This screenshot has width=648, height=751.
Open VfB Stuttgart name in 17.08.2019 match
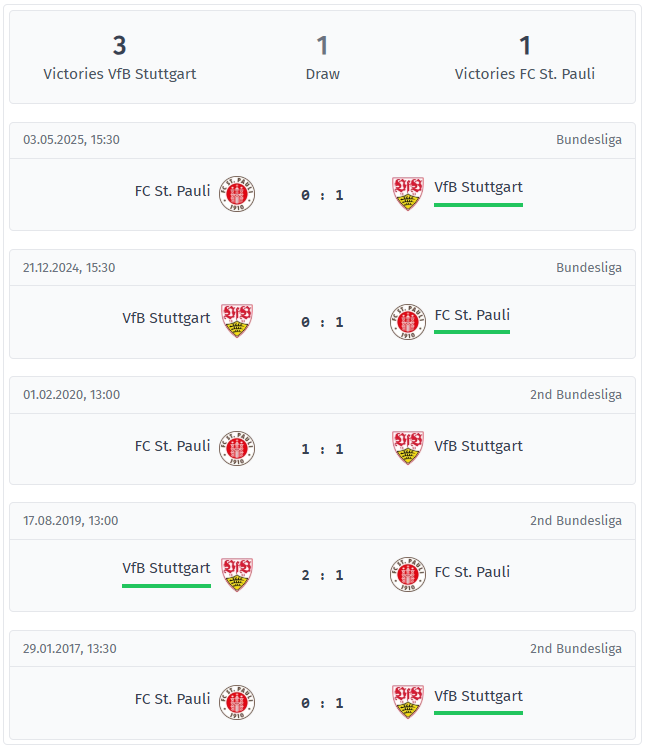click(166, 568)
